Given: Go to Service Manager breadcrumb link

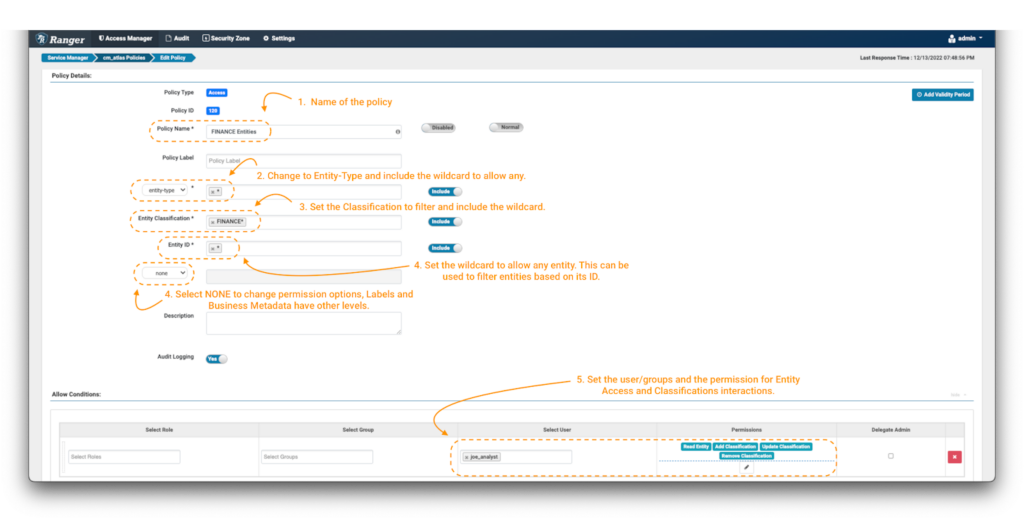Looking at the screenshot, I should pyautogui.click(x=65, y=58).
